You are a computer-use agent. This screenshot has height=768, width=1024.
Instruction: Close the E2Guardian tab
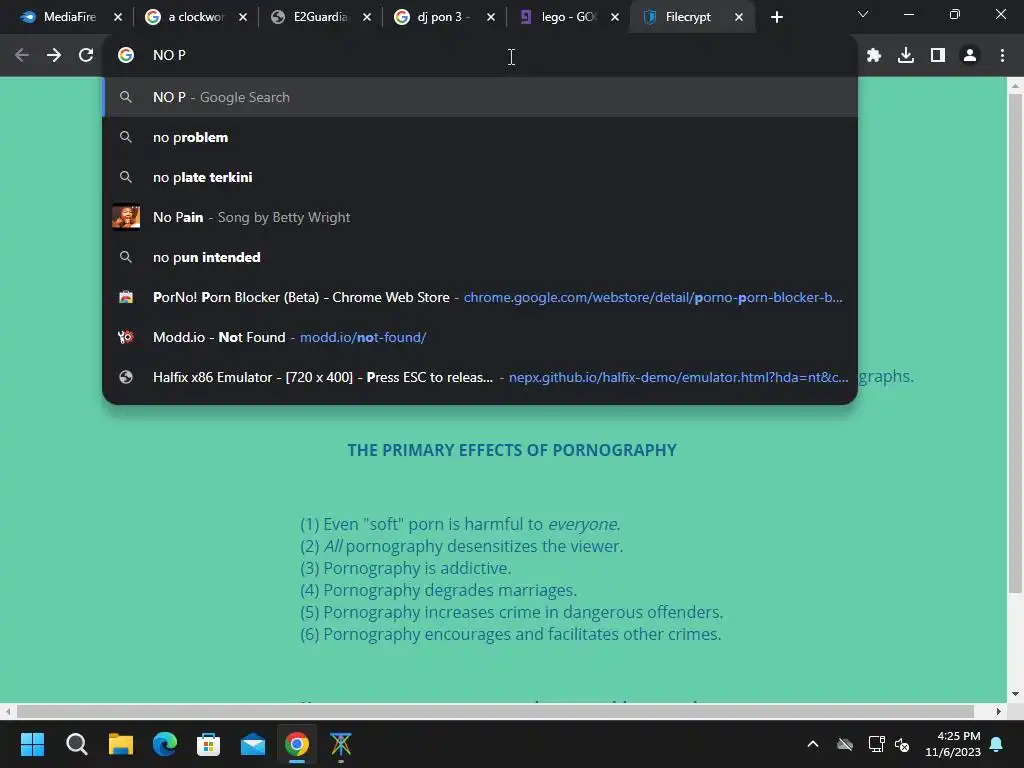[367, 17]
